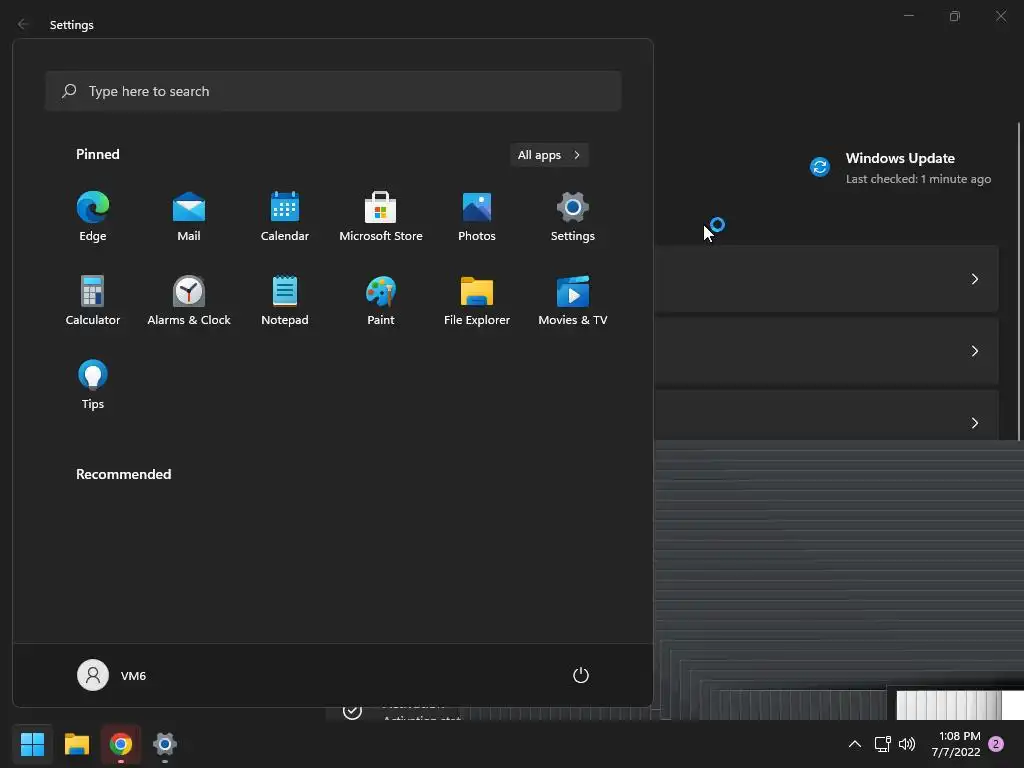This screenshot has height=768, width=1024.
Task: Open Windows Update in Settings window
Action: tap(900, 167)
